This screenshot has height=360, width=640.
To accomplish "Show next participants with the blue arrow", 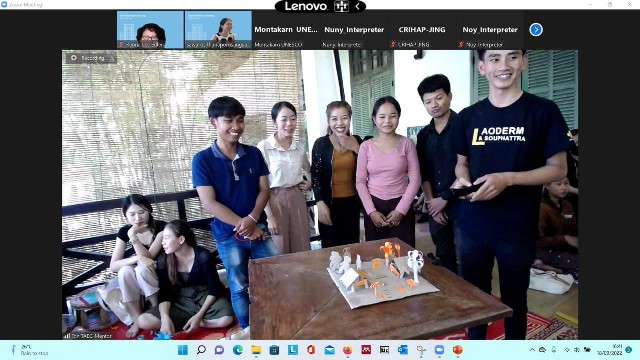I will click(x=536, y=30).
